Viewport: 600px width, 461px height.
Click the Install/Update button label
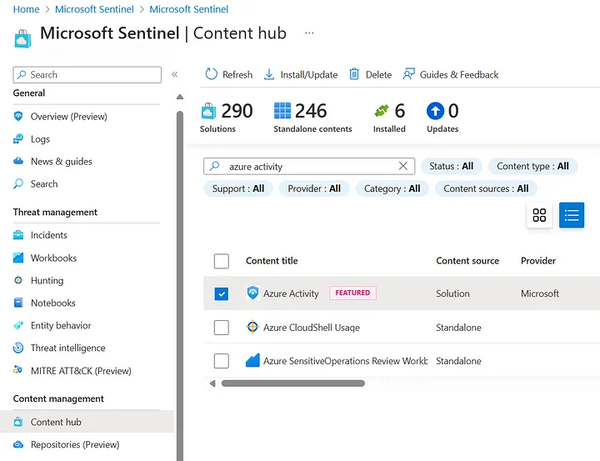309,75
